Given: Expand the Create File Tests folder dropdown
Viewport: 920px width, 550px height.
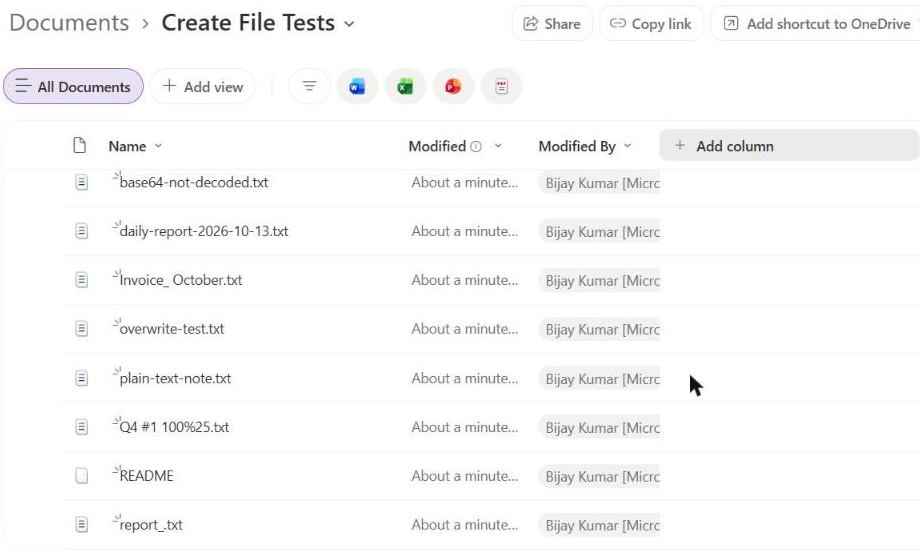Looking at the screenshot, I should 349,24.
